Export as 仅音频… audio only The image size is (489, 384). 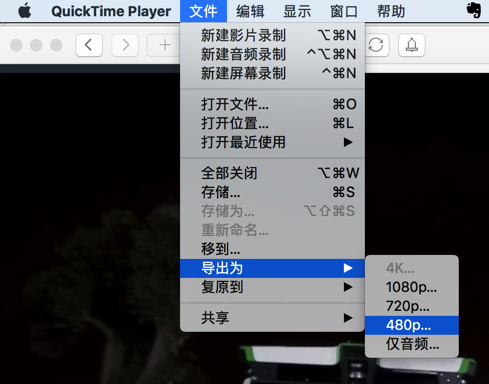click(412, 344)
